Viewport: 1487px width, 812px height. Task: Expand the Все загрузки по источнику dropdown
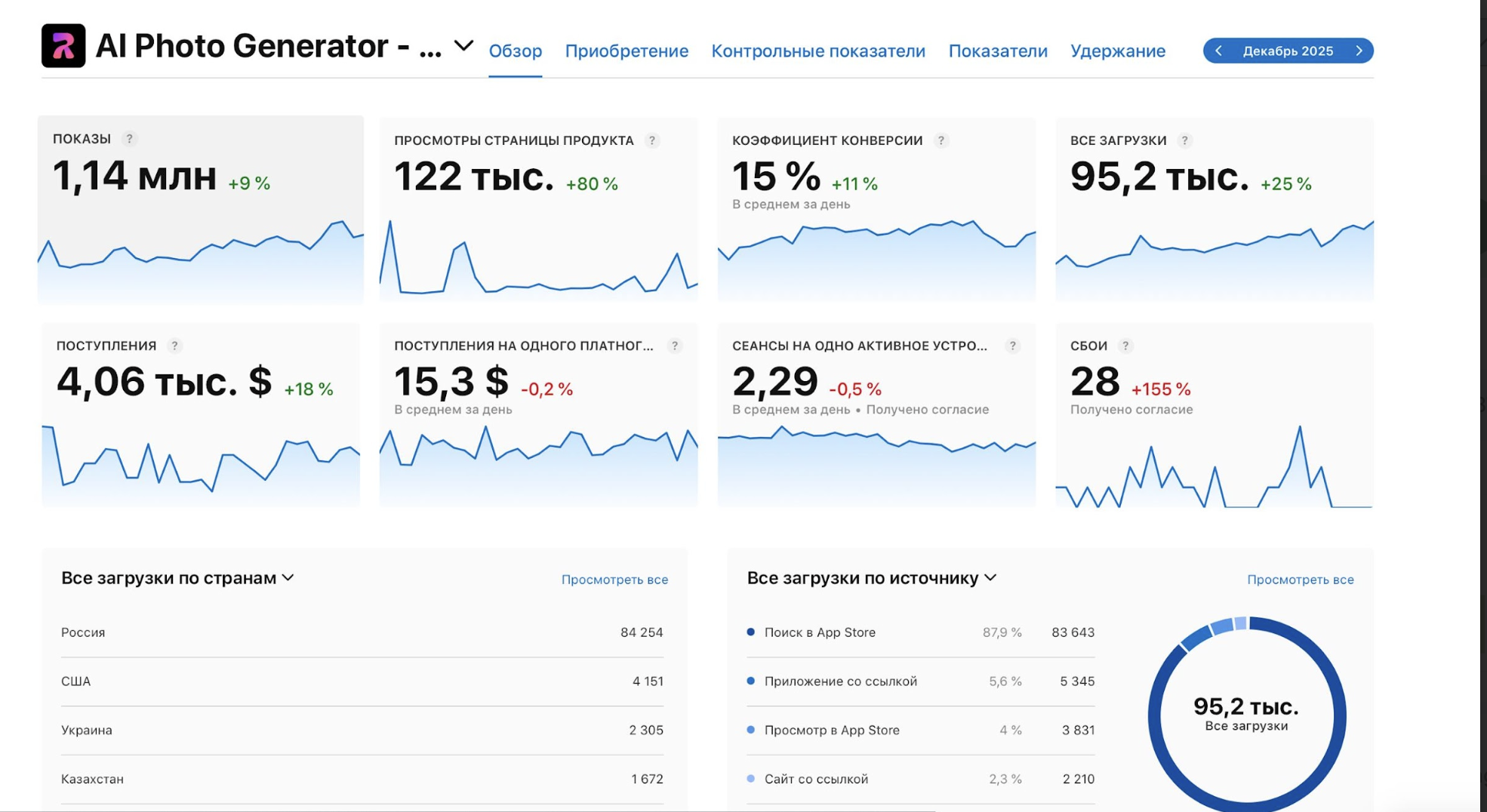point(872,578)
